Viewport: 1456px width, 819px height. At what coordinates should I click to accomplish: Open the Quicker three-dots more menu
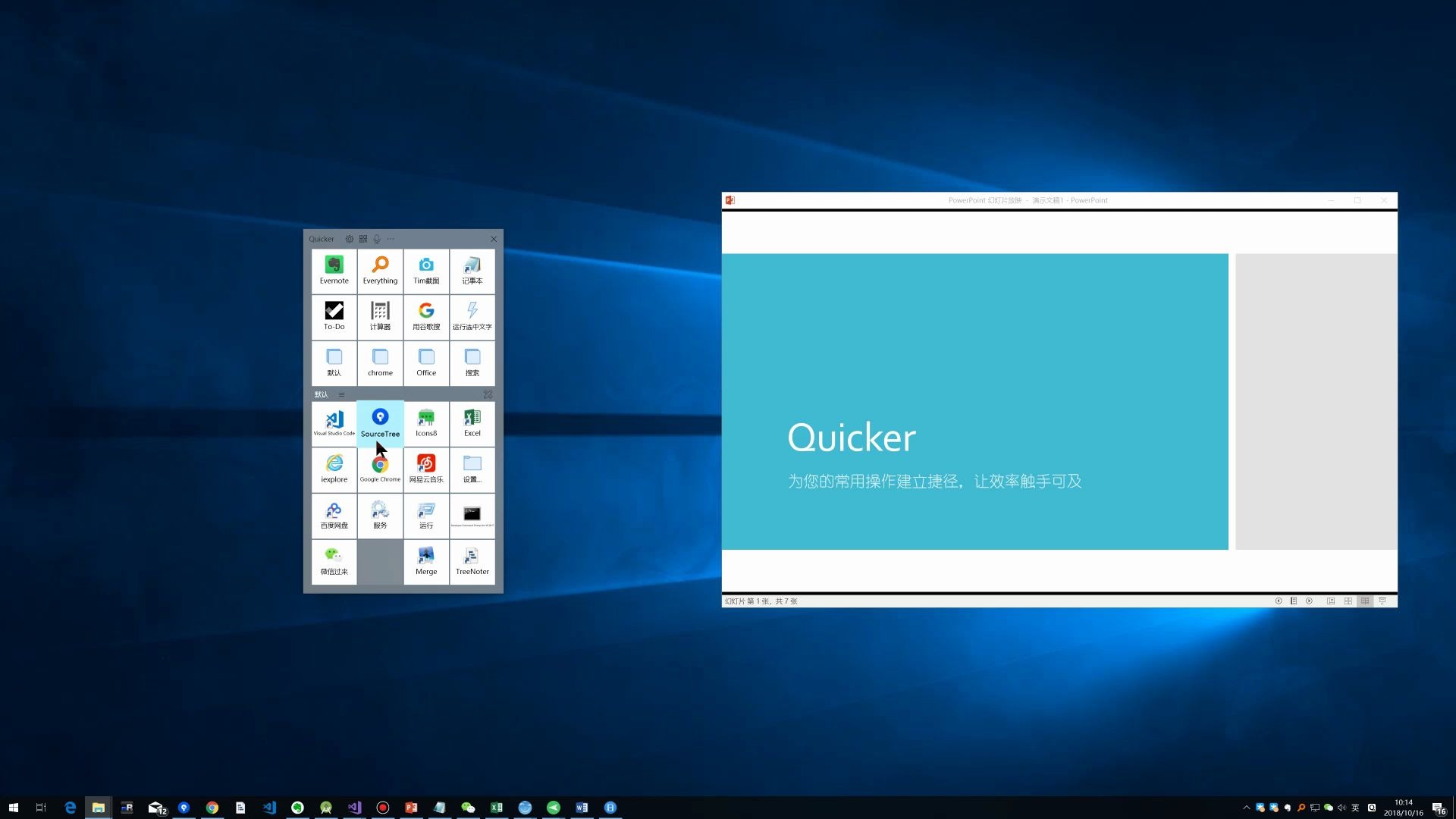click(x=391, y=239)
